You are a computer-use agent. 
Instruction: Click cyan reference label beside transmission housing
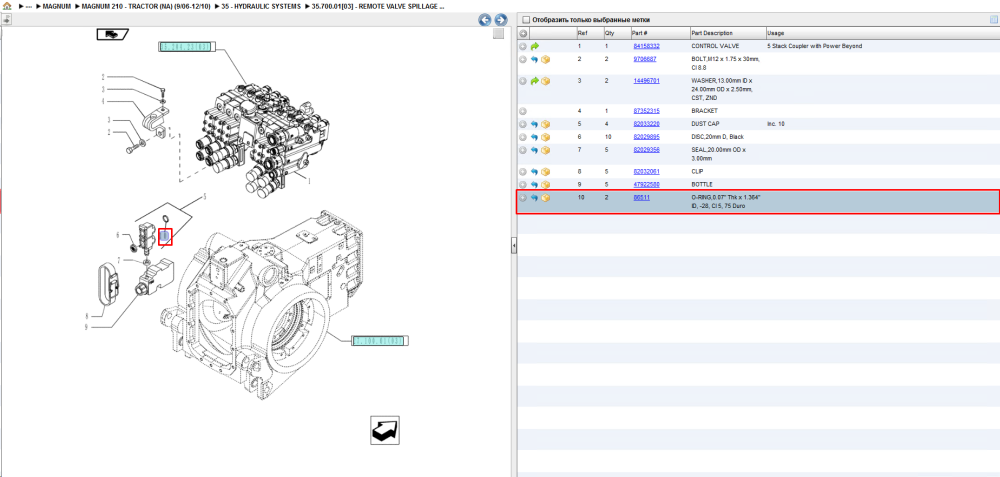pos(380,341)
